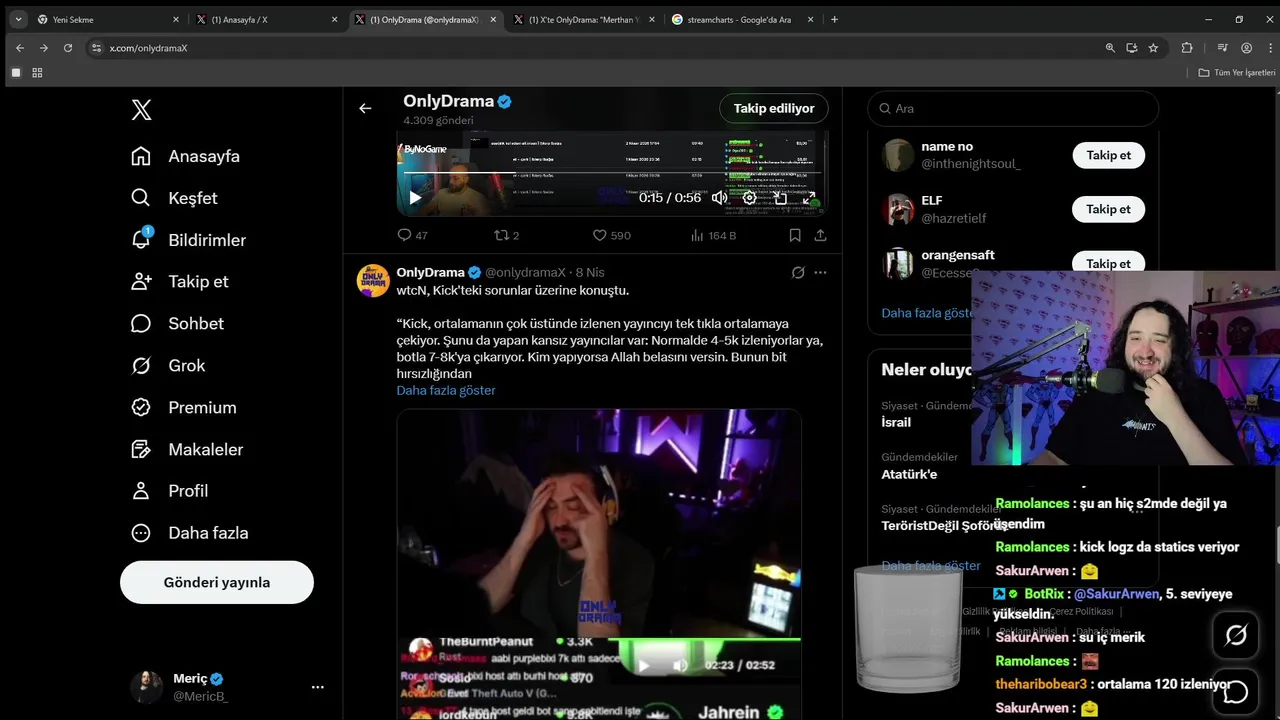This screenshot has height=720, width=1280.
Task: Click the browser back arrow
Action: coord(19,47)
